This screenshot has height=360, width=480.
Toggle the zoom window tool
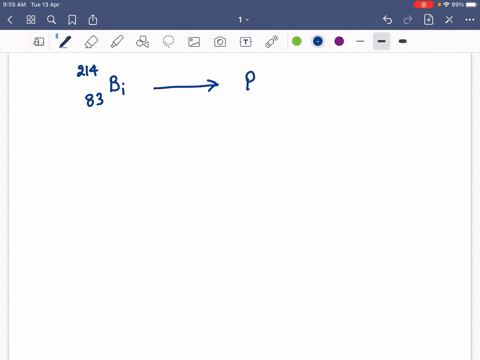click(39, 42)
